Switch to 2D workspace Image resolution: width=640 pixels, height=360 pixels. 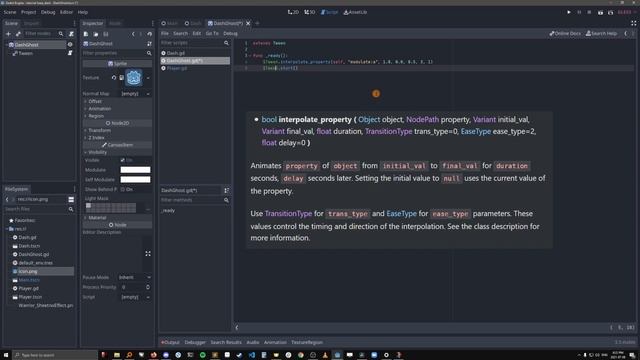pos(293,12)
